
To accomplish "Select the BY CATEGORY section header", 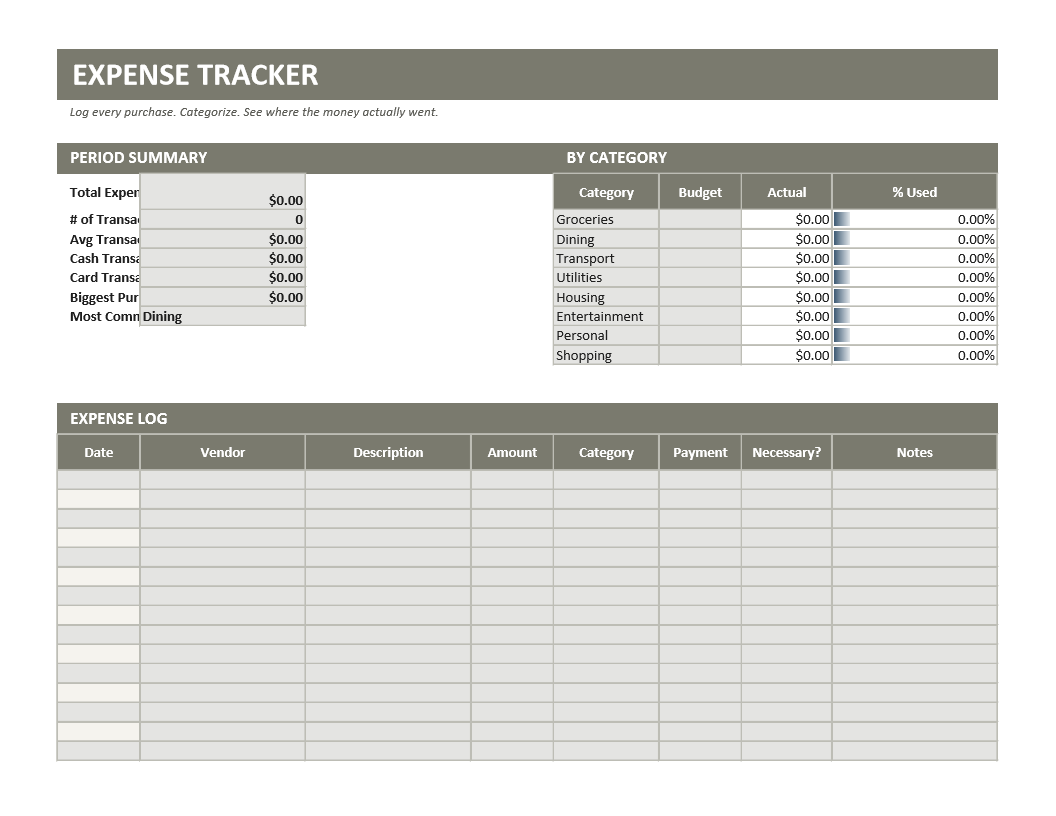I will coord(616,158).
